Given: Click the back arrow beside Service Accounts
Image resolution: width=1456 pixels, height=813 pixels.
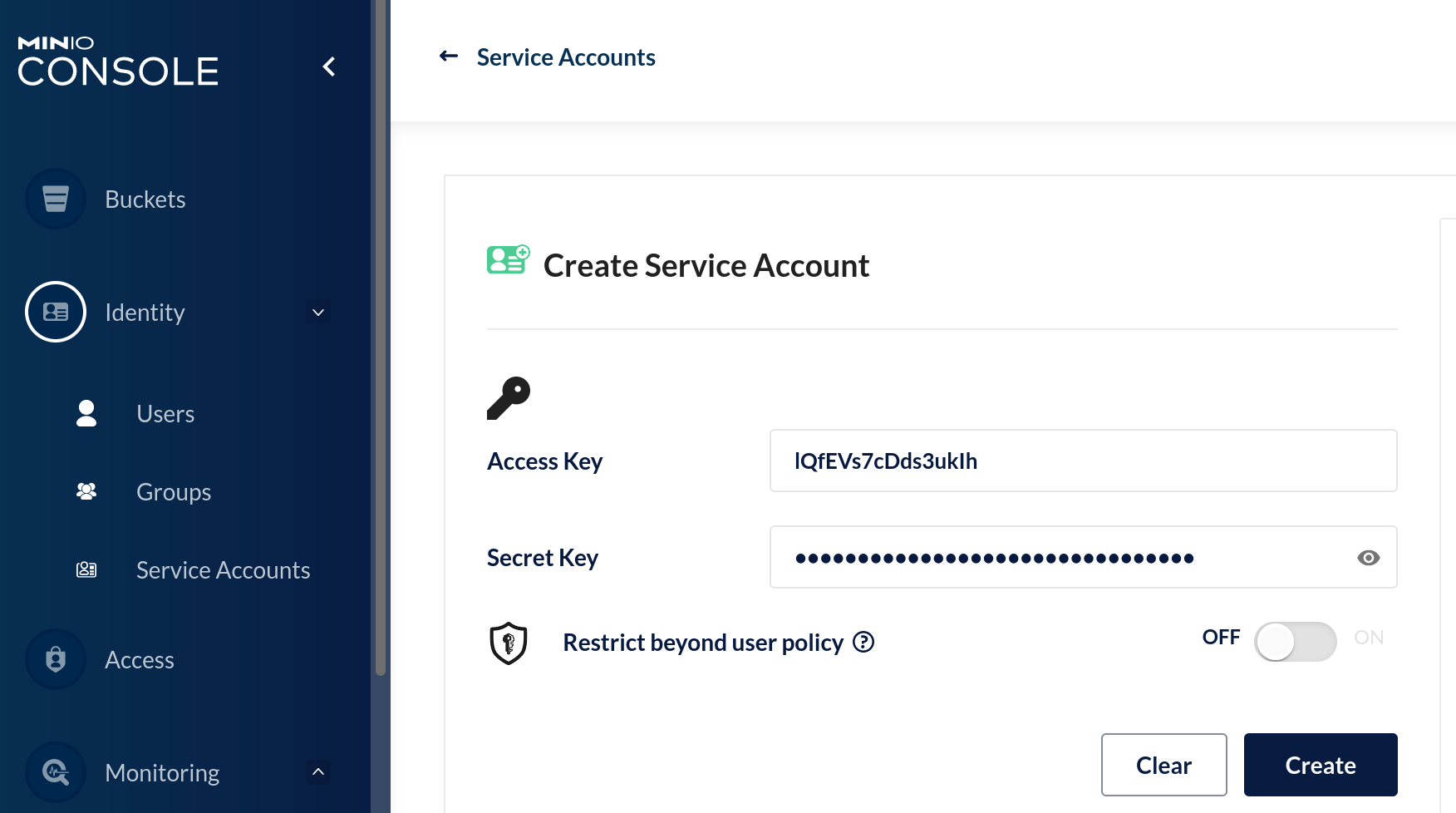Looking at the screenshot, I should pyautogui.click(x=449, y=57).
